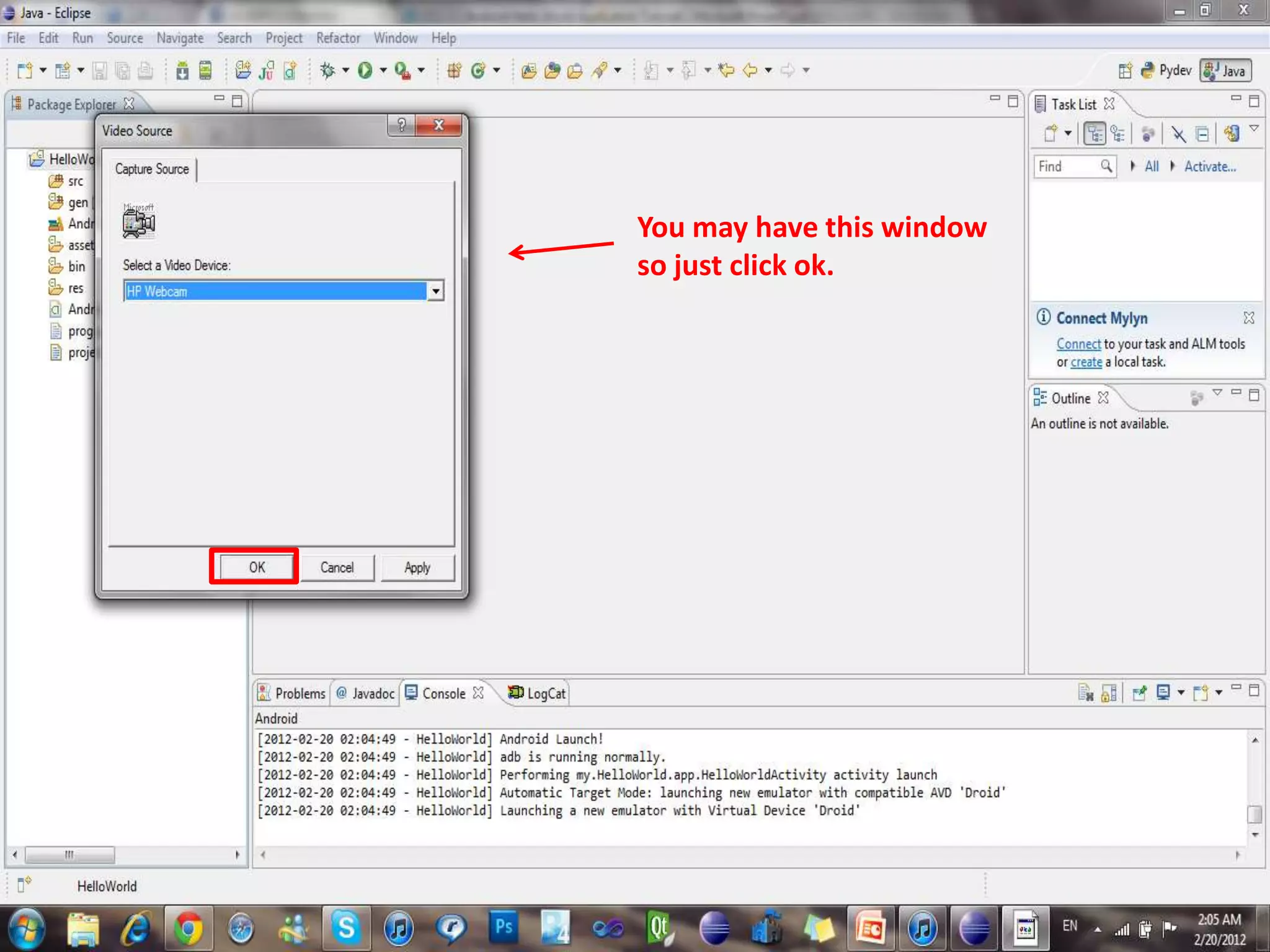Toggle Categorized view in Task List
This screenshot has width=1270, height=952.
click(1095, 133)
